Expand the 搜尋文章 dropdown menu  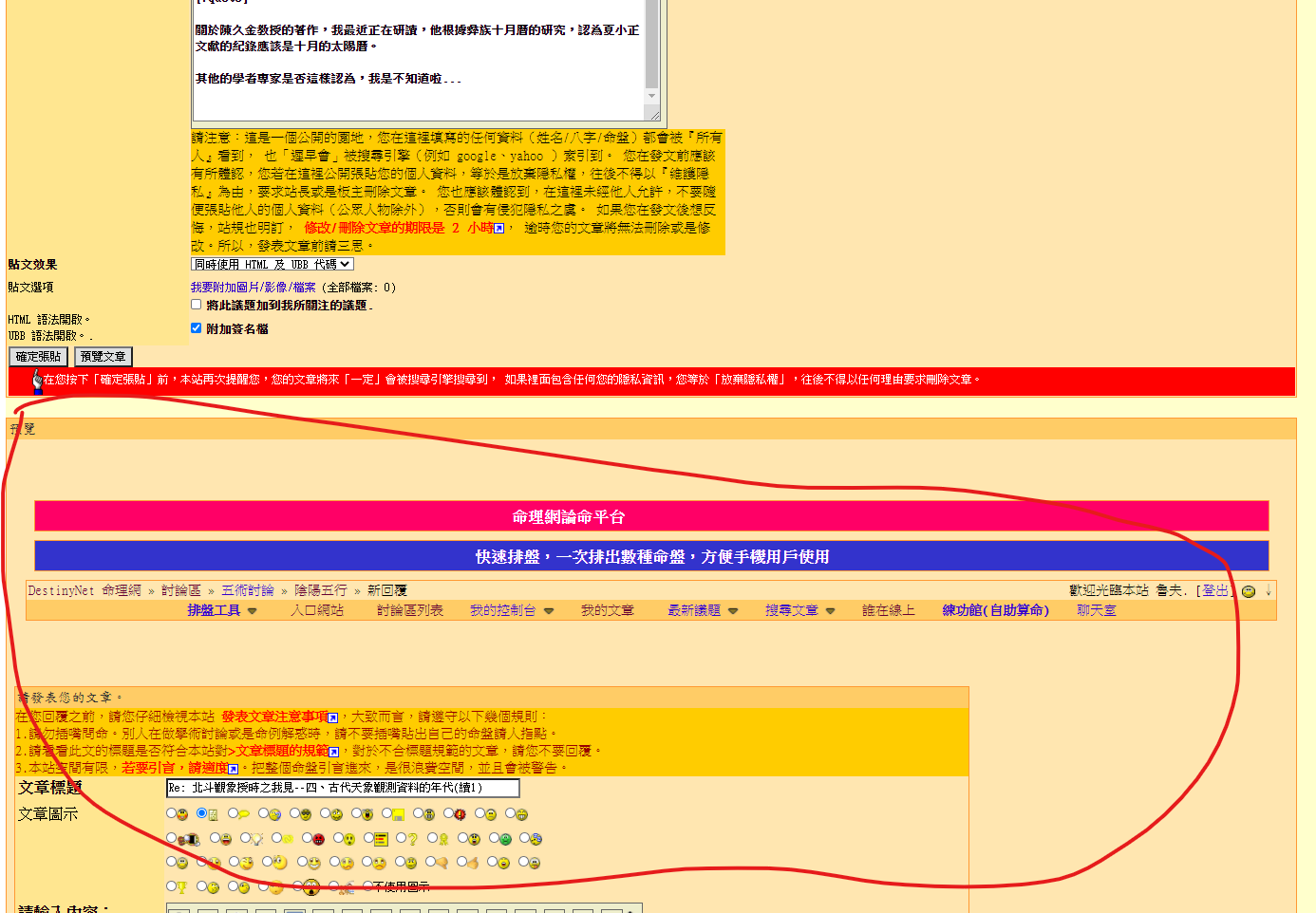point(794,610)
